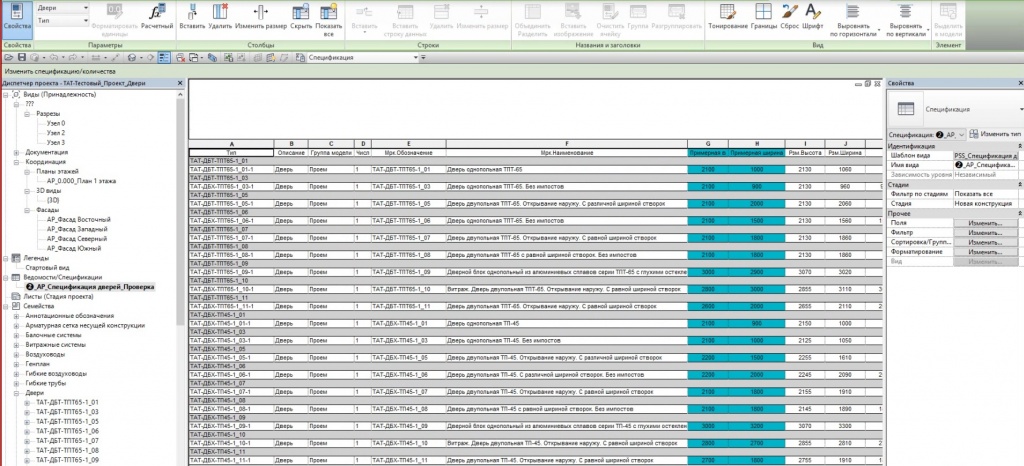
Task: Open Тонирование shading tool
Action: pos(728,17)
